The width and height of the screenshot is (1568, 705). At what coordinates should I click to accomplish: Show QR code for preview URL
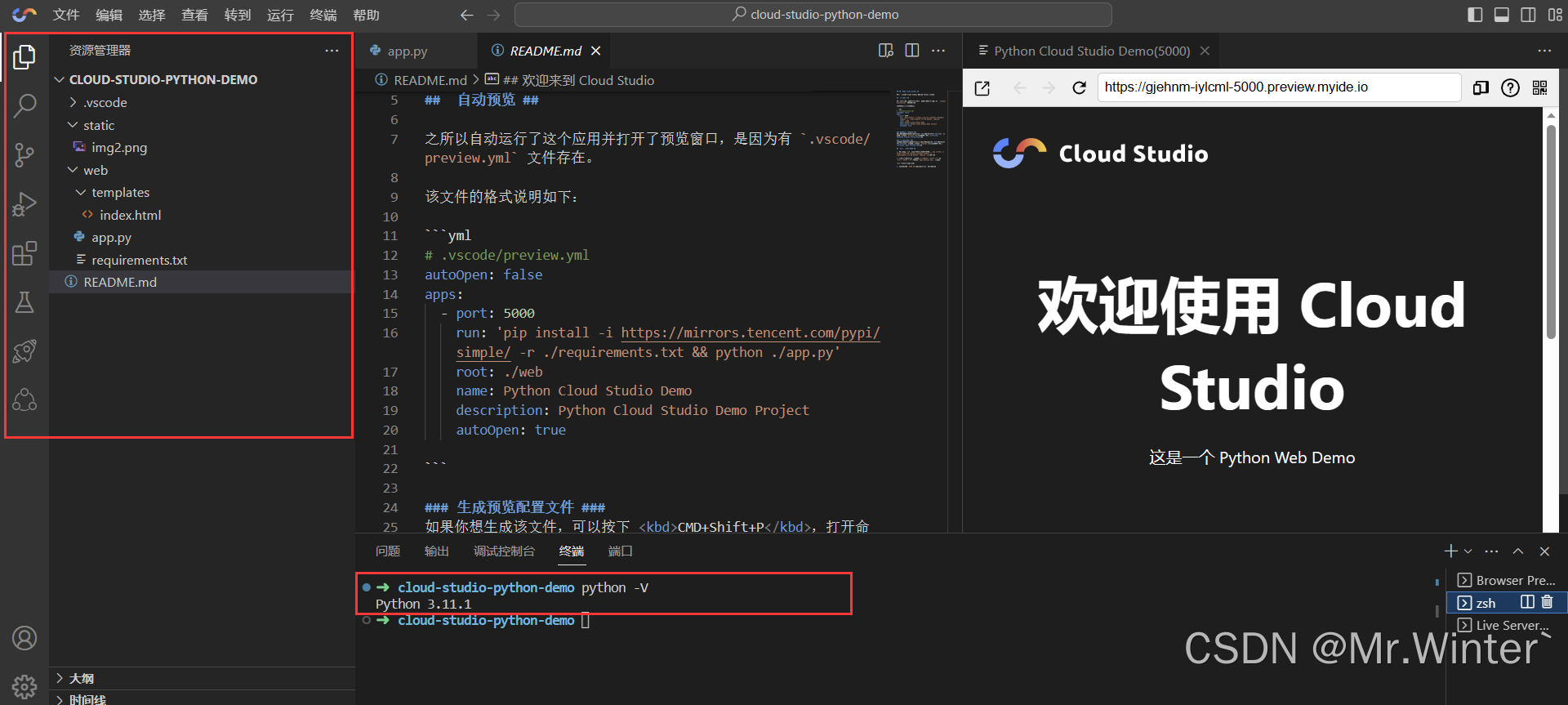click(1540, 87)
